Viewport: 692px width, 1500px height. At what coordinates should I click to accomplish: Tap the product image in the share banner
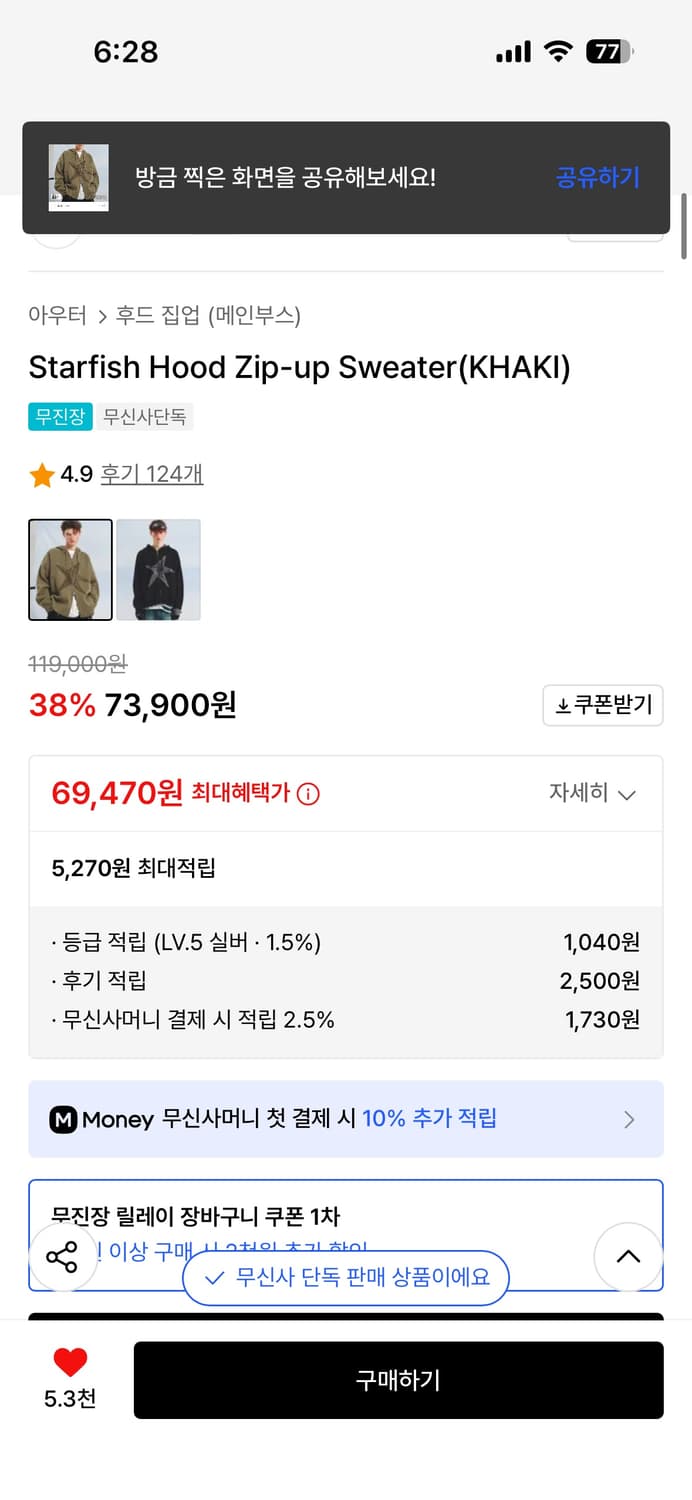click(78, 178)
